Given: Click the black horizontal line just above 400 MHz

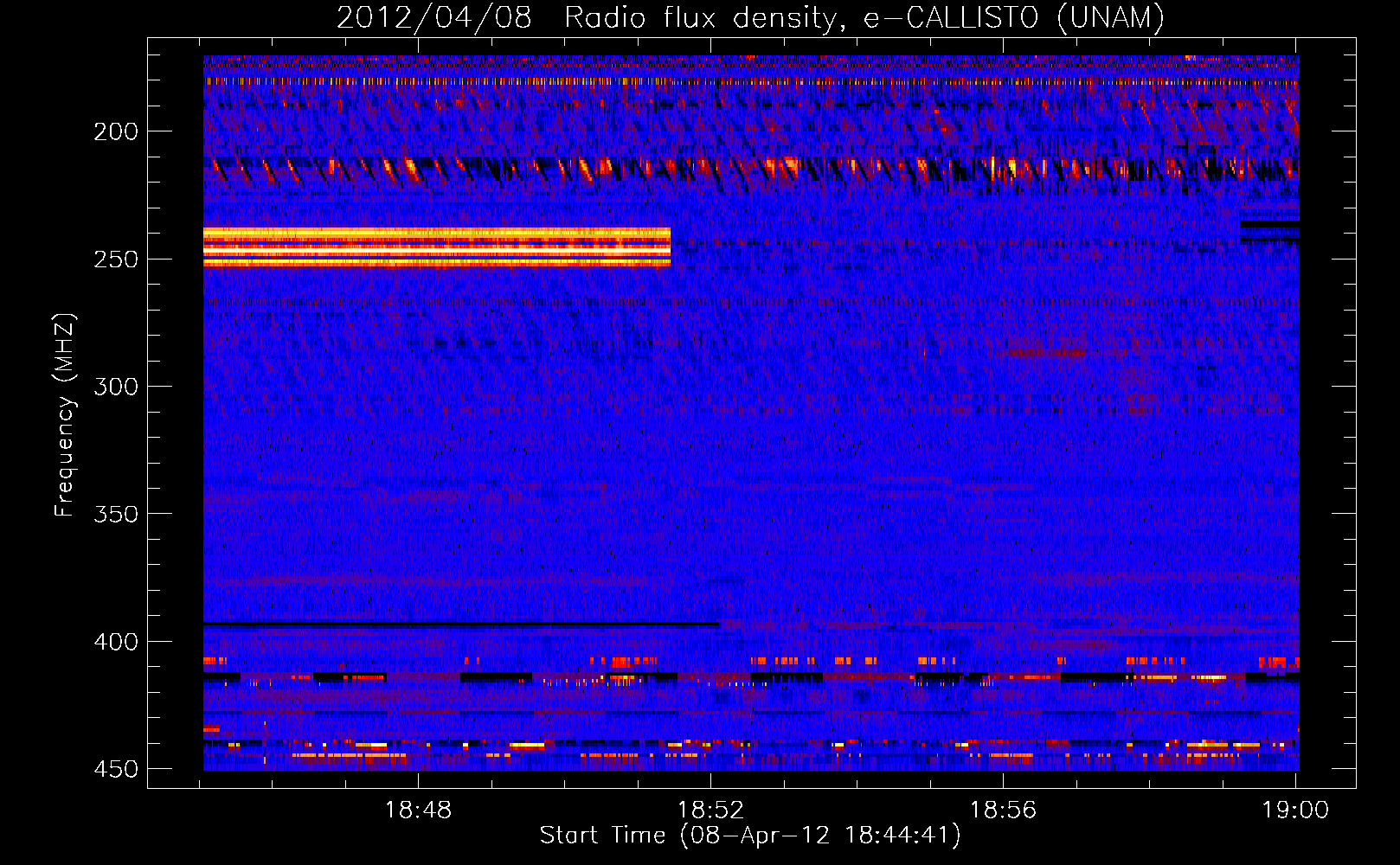Looking at the screenshot, I should [x=461, y=624].
